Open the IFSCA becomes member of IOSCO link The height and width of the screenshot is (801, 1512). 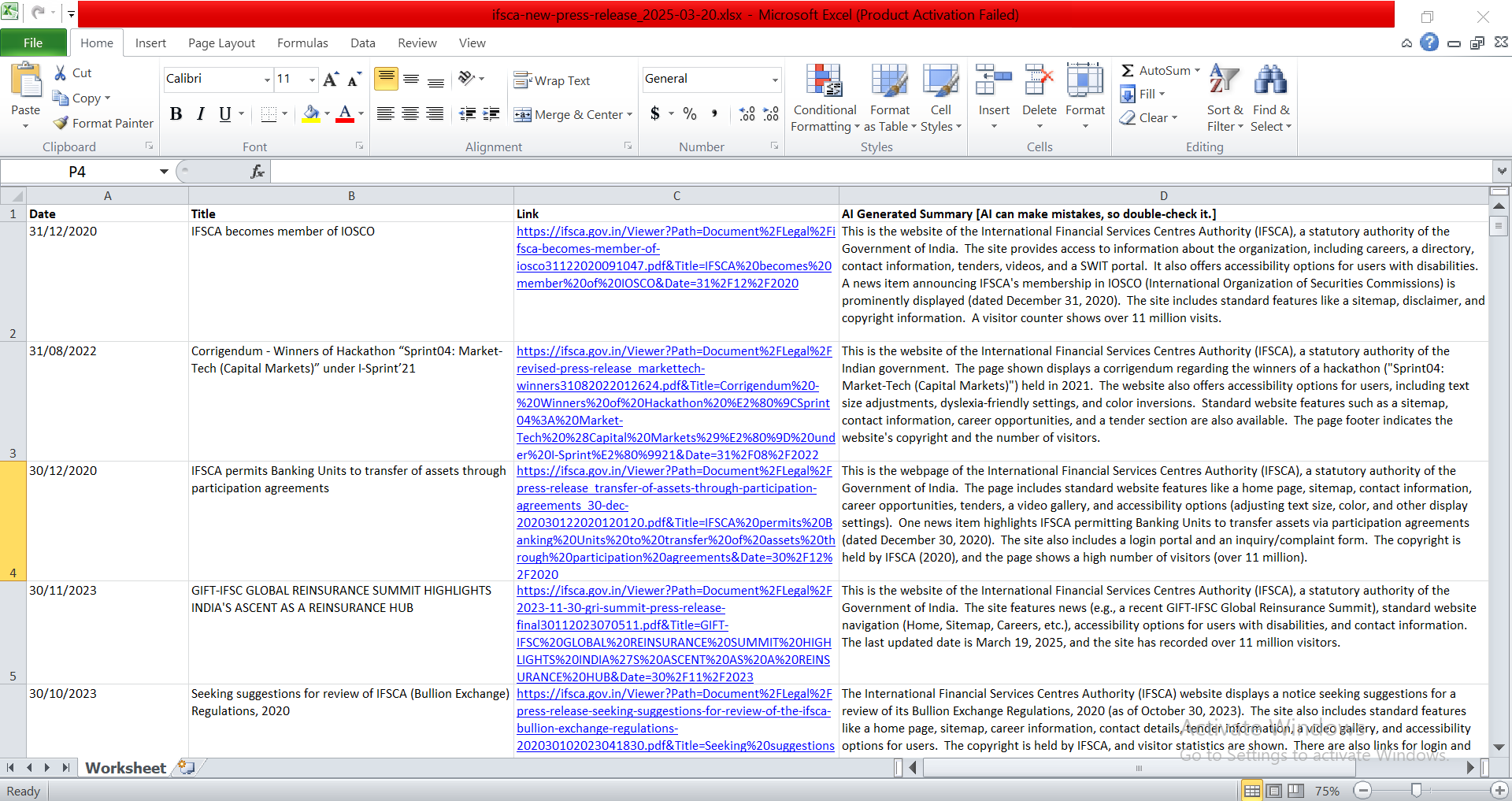coord(676,258)
